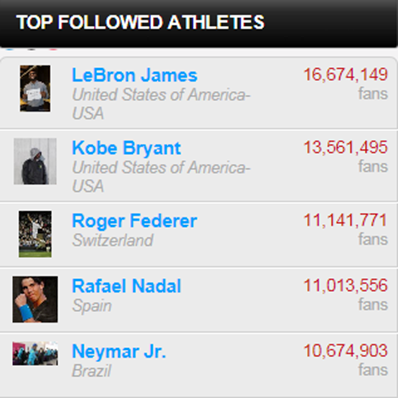
Task: Follow the Kobe Bryant name link
Action: [x=126, y=148]
